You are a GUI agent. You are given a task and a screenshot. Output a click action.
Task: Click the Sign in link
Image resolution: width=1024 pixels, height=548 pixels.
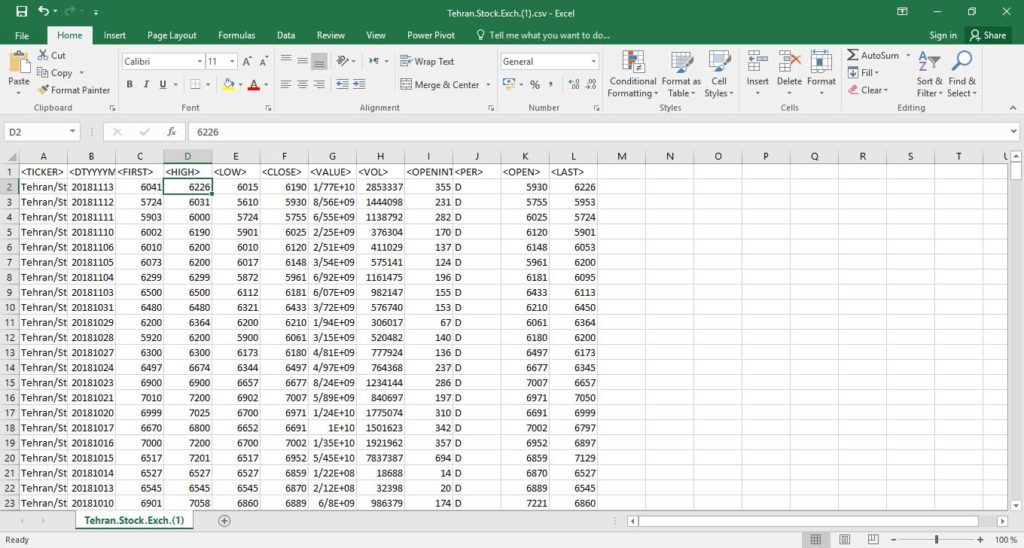[942, 35]
